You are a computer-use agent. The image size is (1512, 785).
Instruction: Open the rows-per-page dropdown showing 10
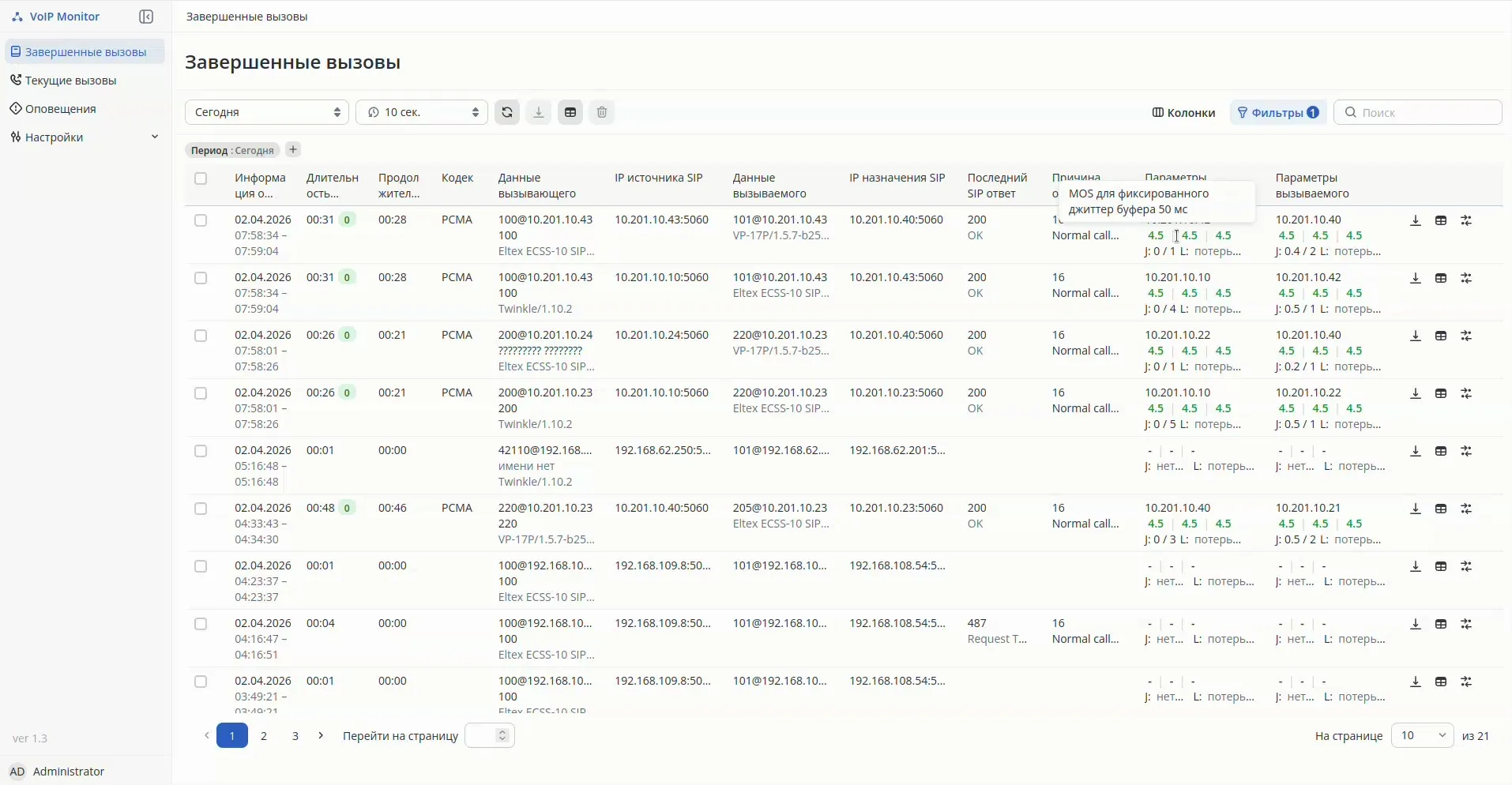click(x=1422, y=735)
